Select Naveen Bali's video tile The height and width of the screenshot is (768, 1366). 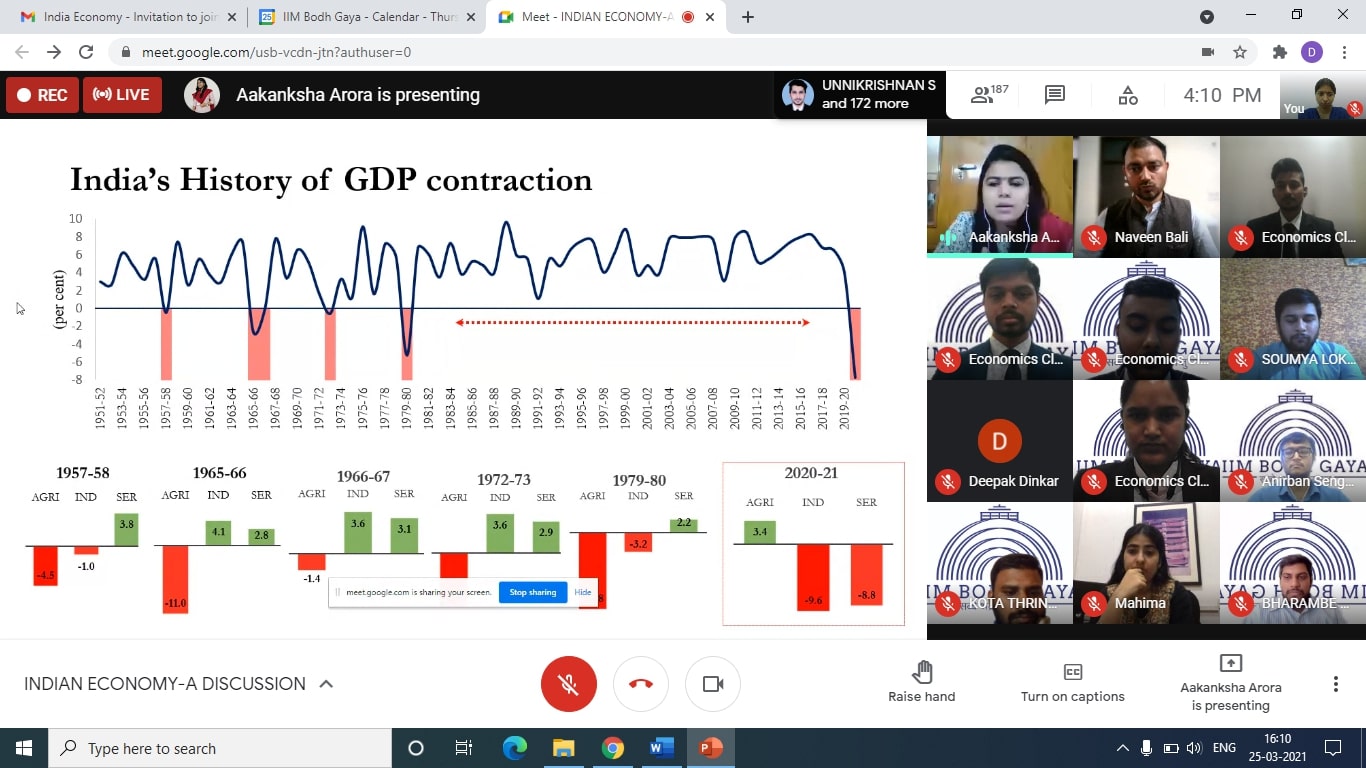pyautogui.click(x=1146, y=196)
